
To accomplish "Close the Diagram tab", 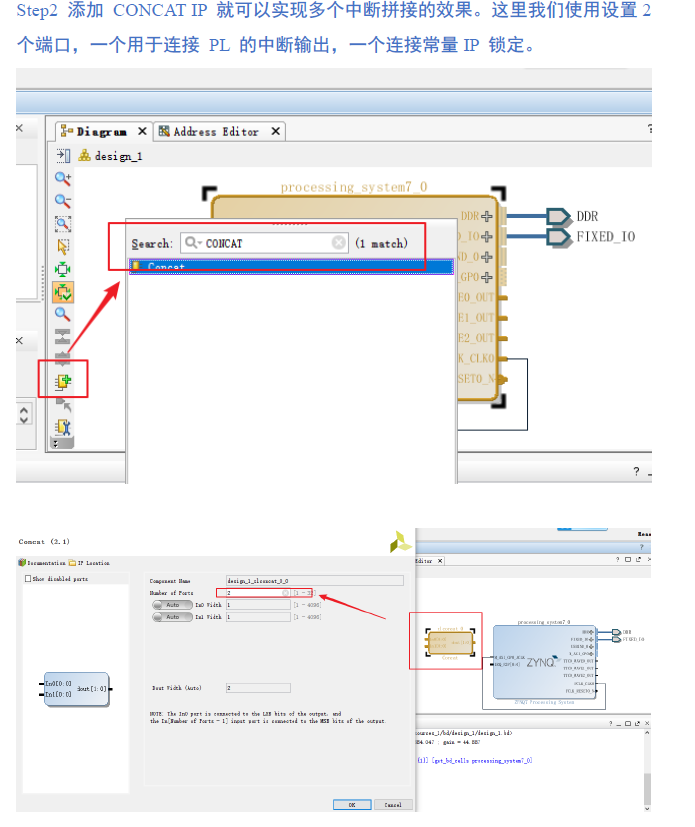I will tap(142, 131).
